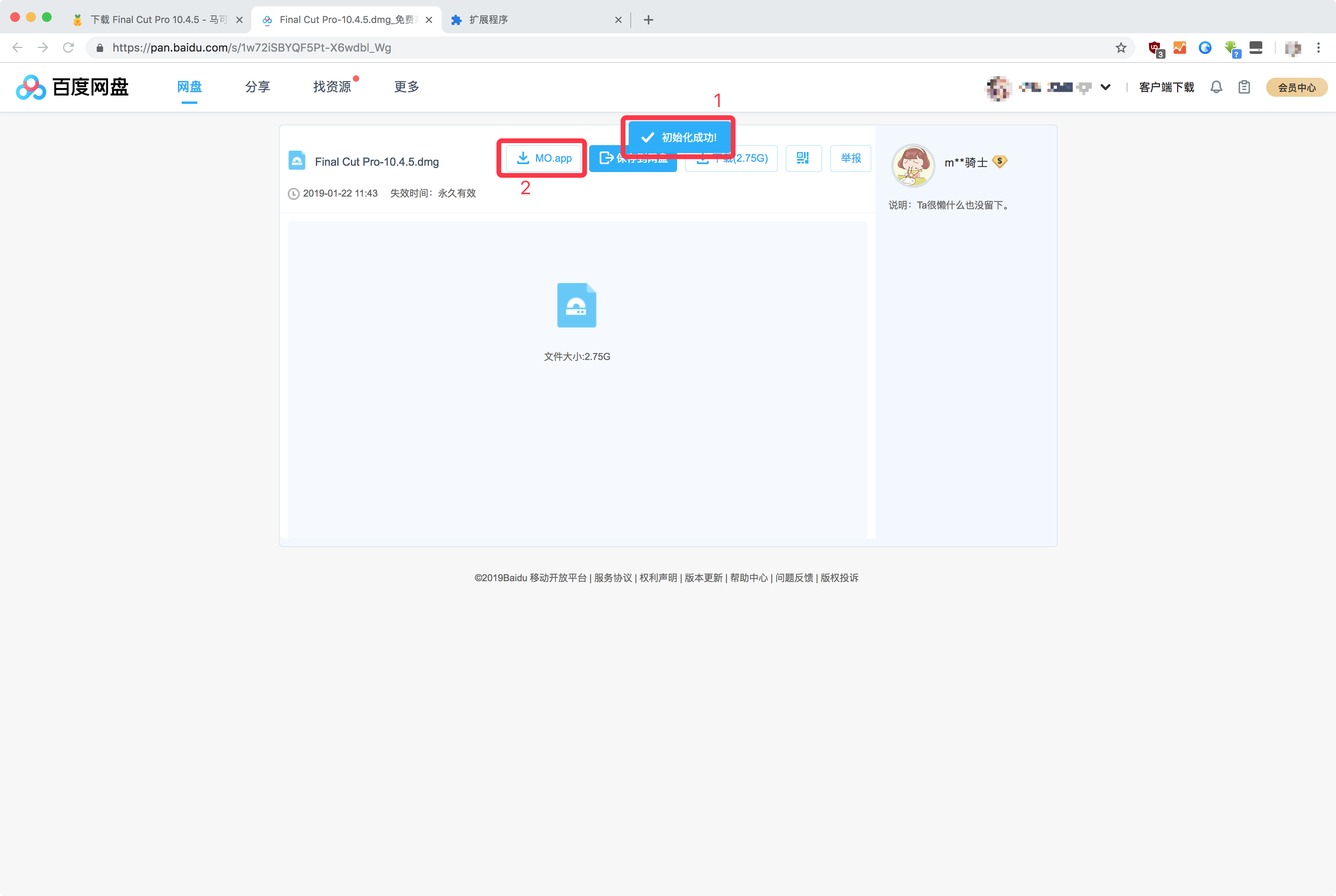Click the green download-arrow extension icon

tap(1231, 49)
